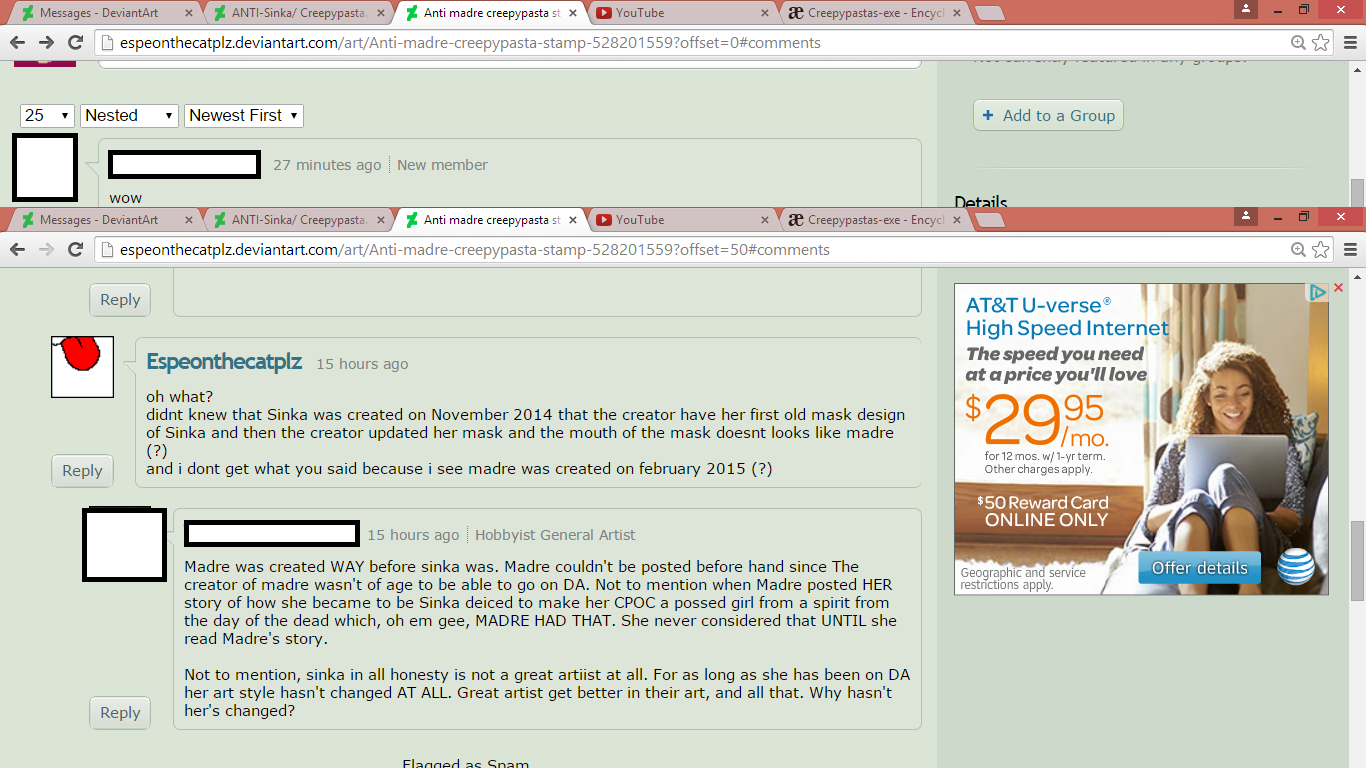Click the back arrow in the lower browser toolbar

[x=17, y=249]
